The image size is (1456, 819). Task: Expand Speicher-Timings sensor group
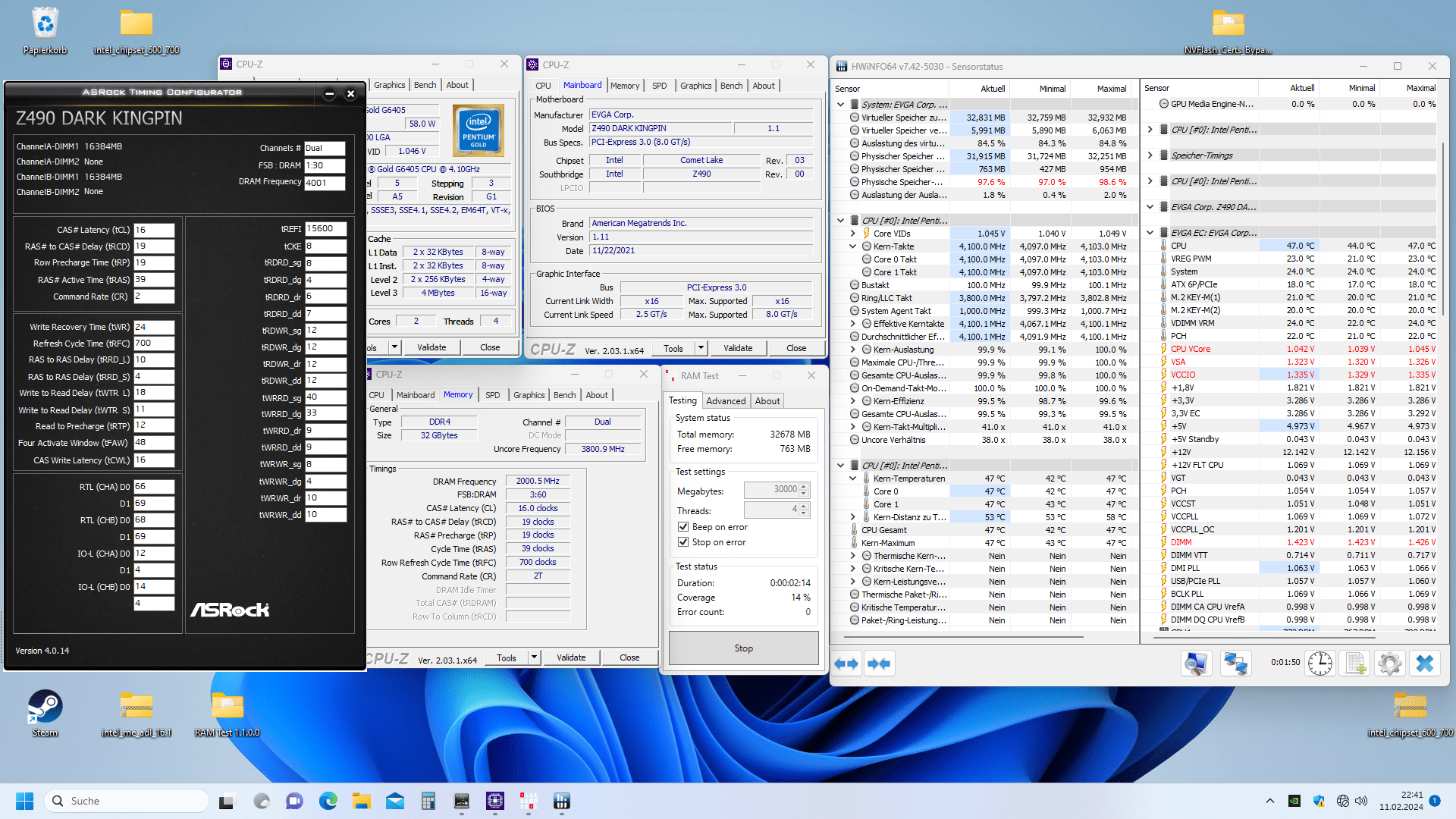[x=1150, y=155]
